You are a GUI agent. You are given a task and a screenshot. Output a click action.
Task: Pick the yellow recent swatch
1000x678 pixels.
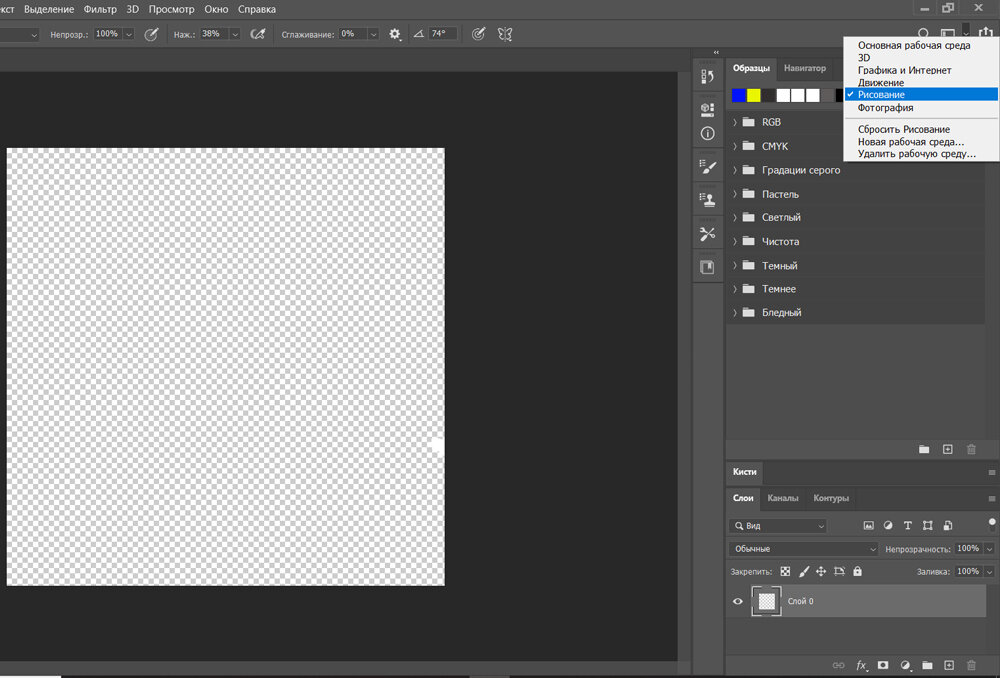click(754, 96)
